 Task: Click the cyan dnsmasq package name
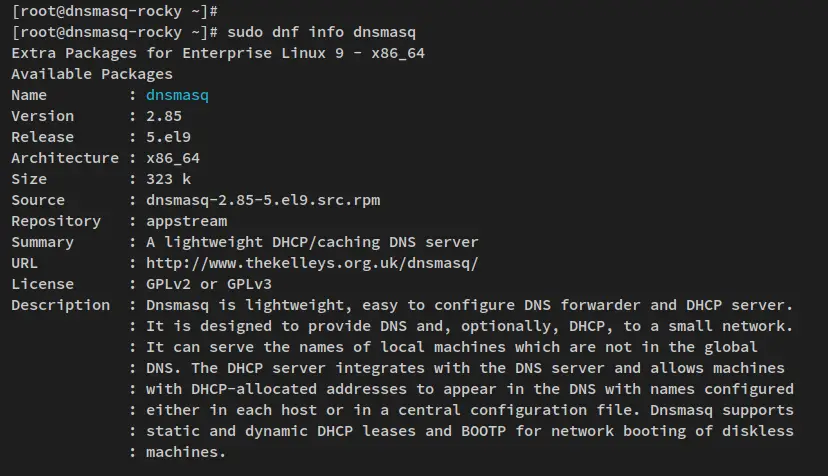pos(176,95)
